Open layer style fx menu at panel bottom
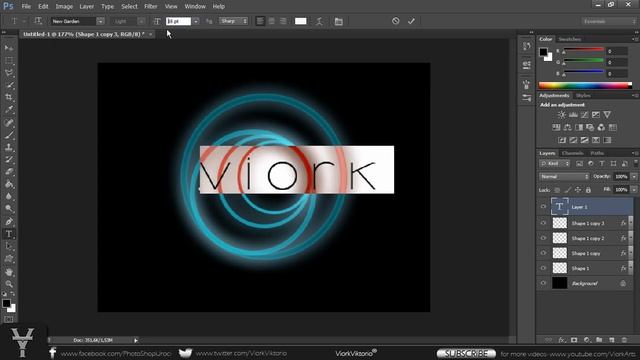Screen dimensions: 640x360 562,340
